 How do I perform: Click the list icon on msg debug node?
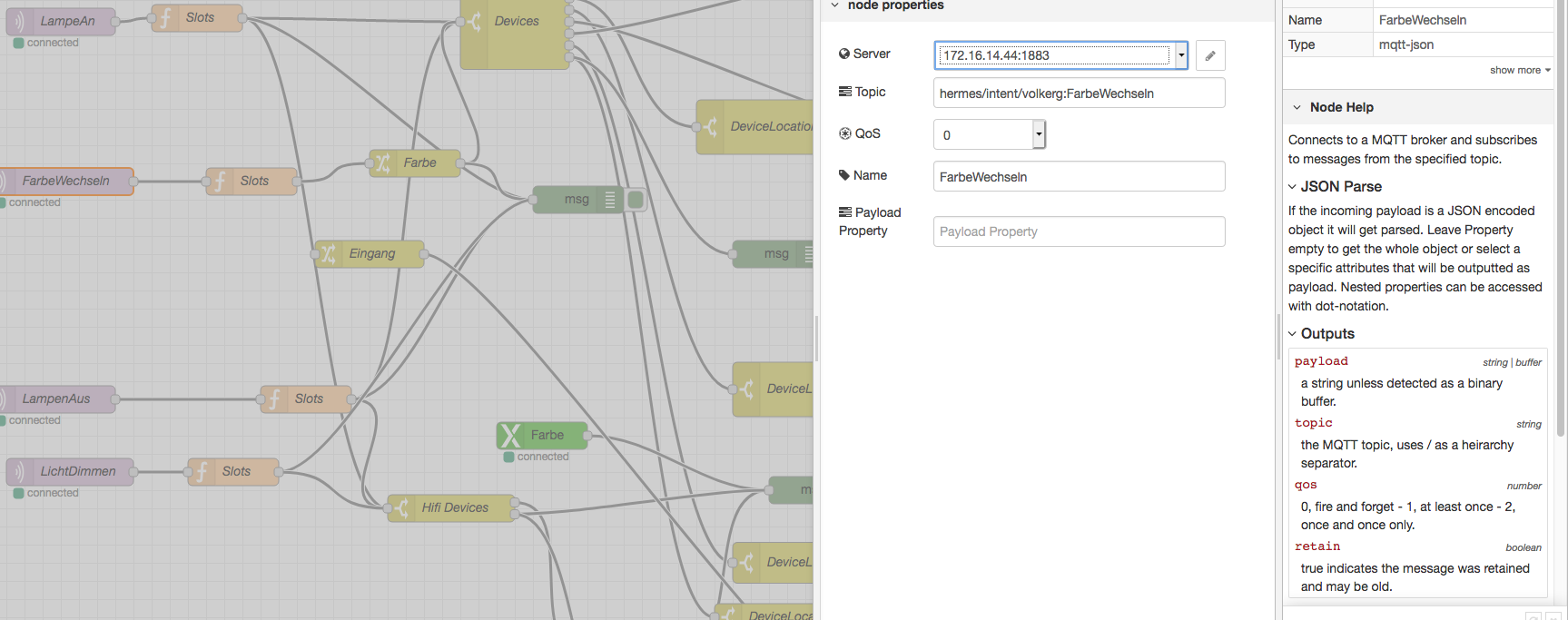(610, 199)
